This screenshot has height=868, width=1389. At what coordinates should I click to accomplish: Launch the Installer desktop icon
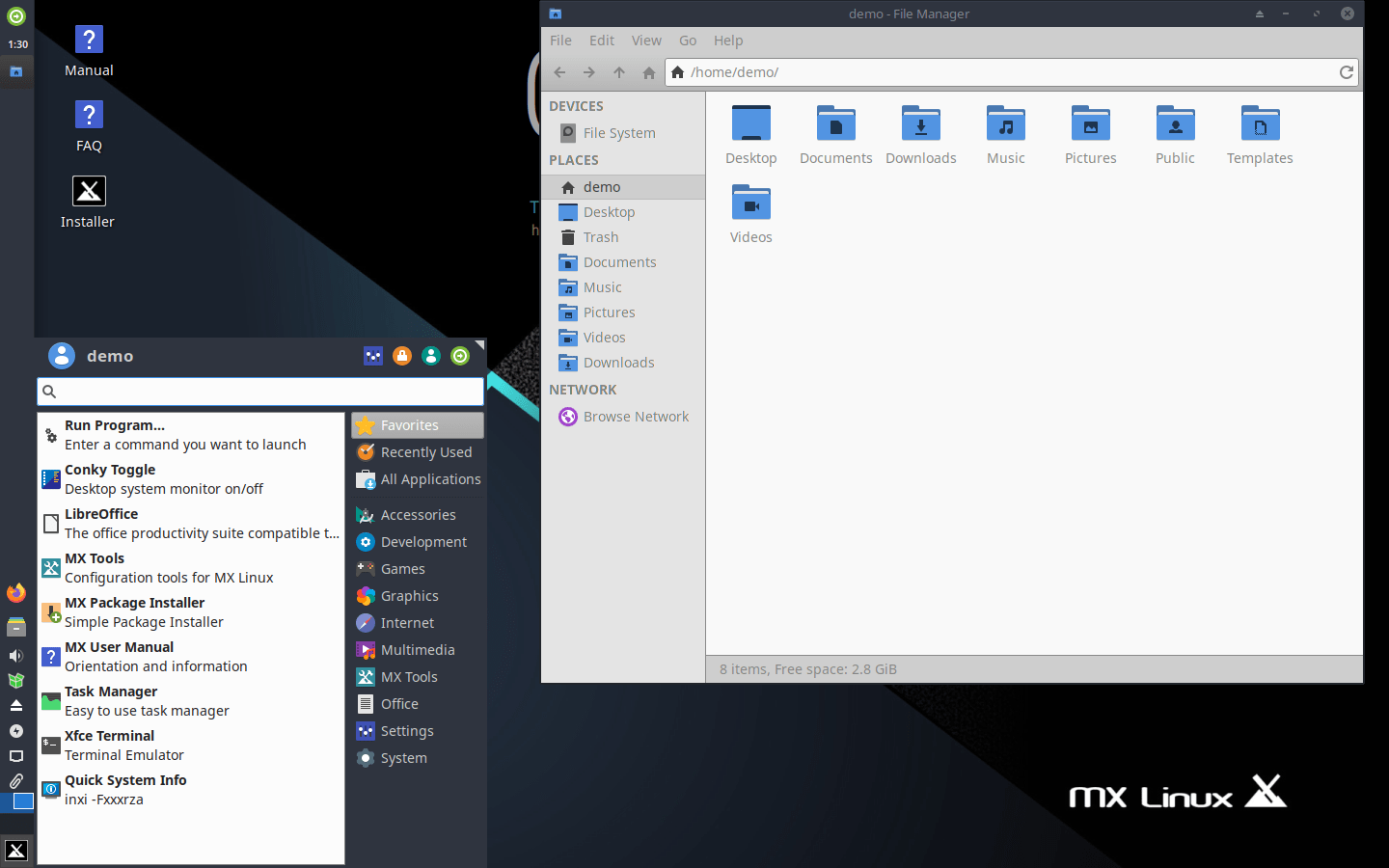(x=88, y=203)
